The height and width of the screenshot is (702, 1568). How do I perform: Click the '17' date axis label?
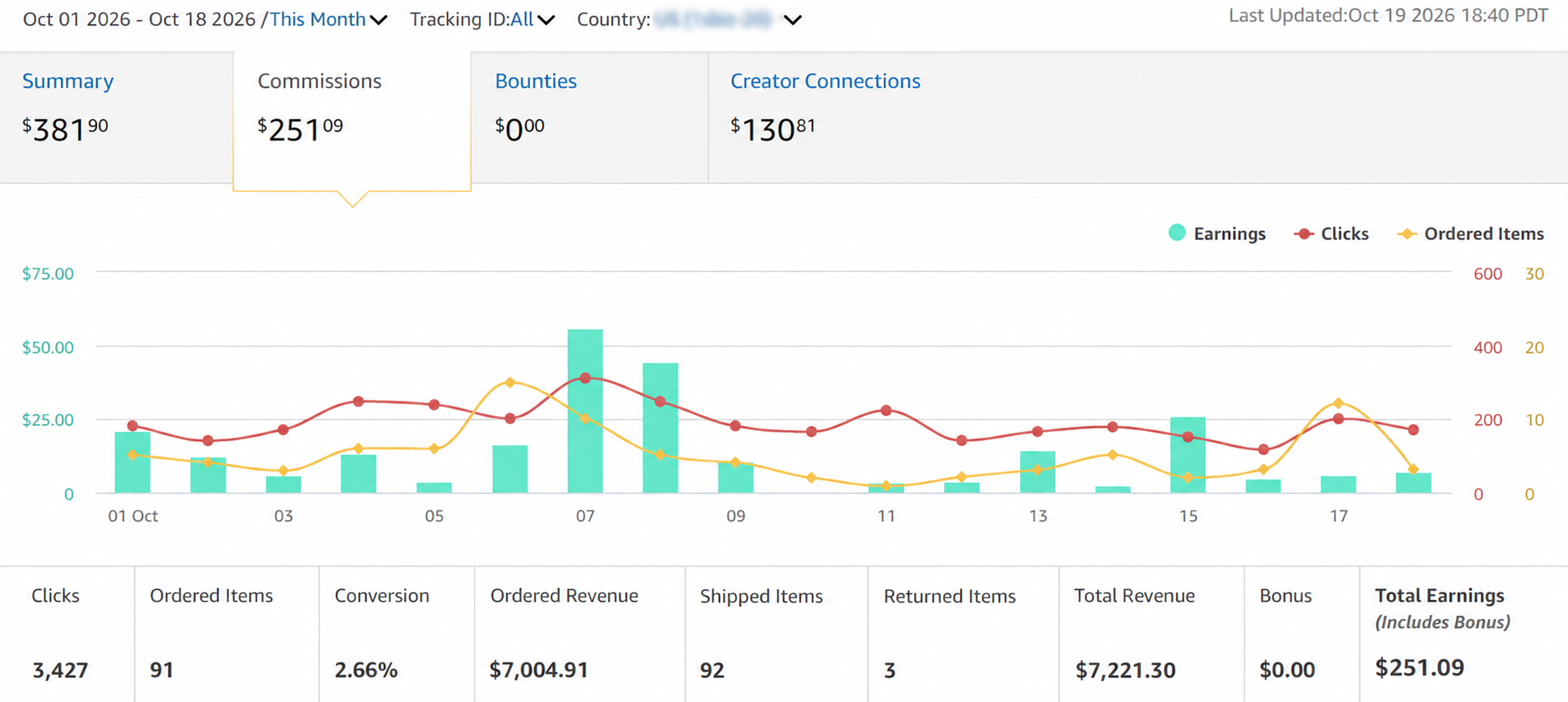coord(1339,516)
